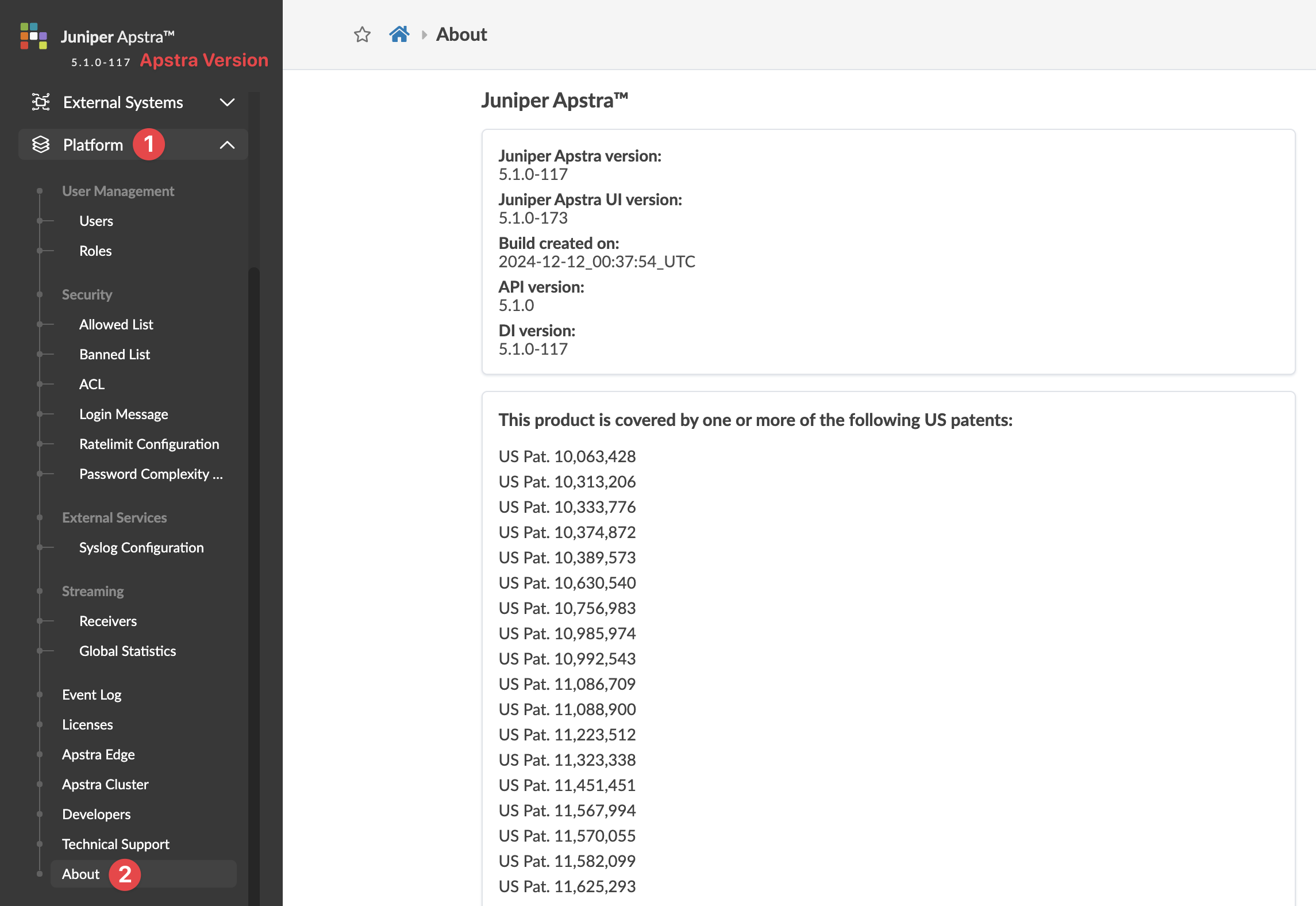Select Allowed List under Security
The image size is (1316, 906).
(116, 324)
